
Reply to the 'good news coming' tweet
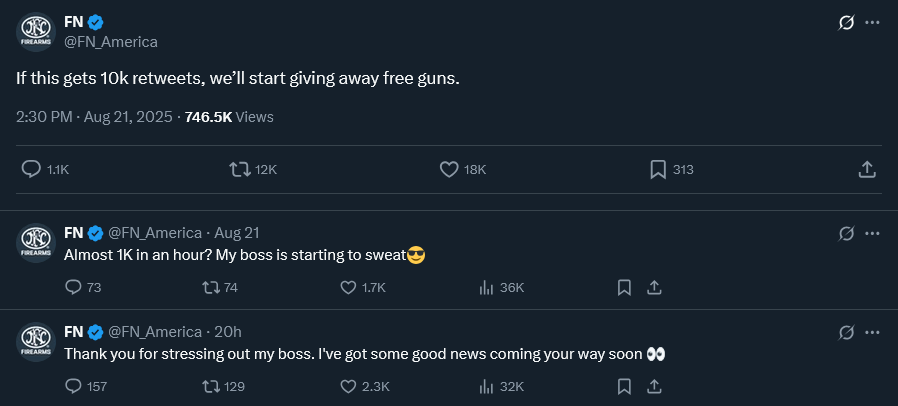(x=73, y=386)
